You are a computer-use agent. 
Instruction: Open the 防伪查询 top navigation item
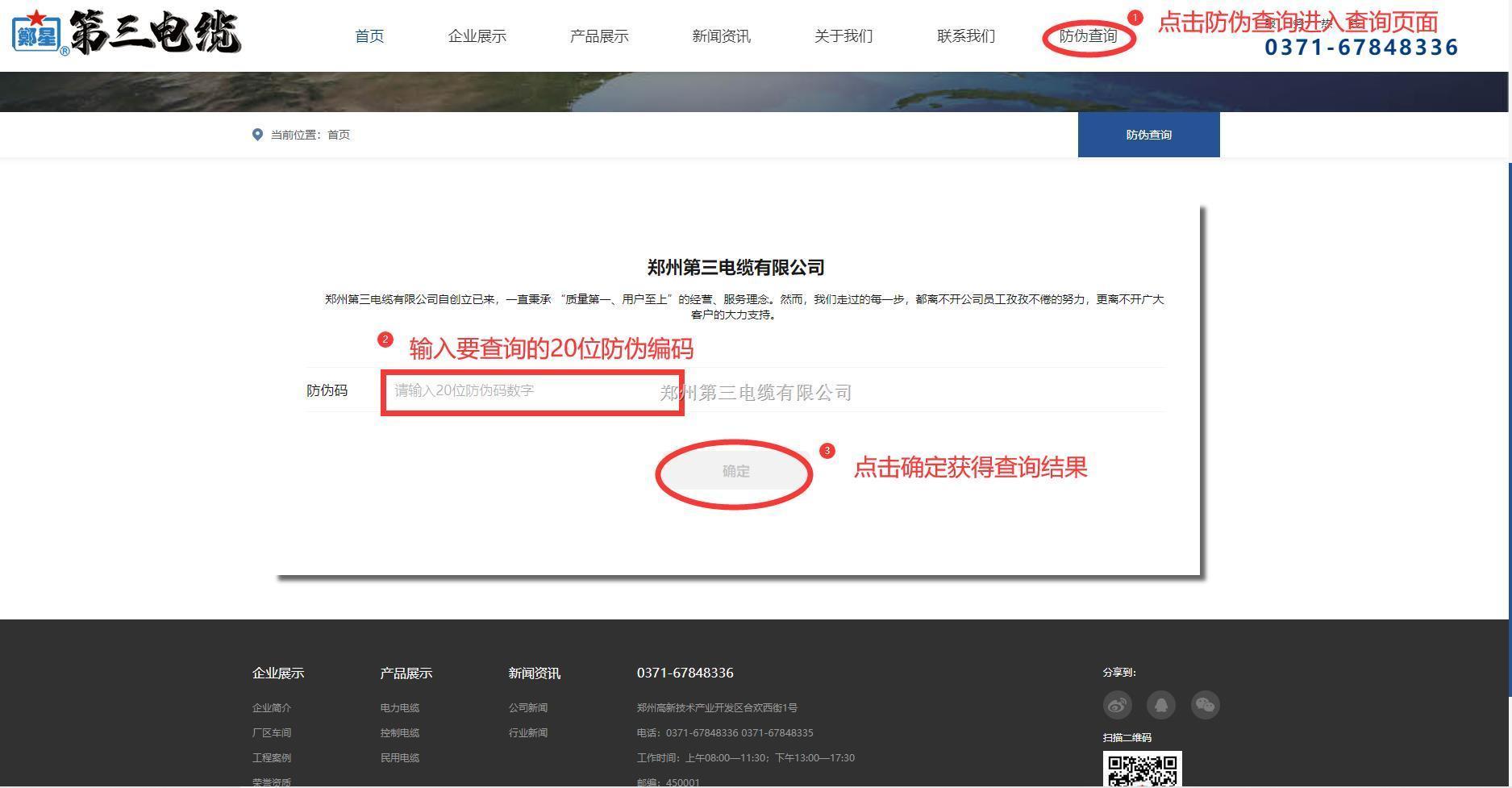[1088, 36]
